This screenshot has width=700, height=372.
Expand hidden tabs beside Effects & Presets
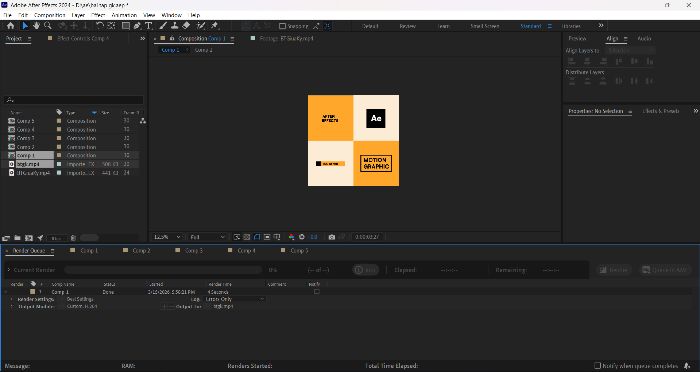coord(696,111)
